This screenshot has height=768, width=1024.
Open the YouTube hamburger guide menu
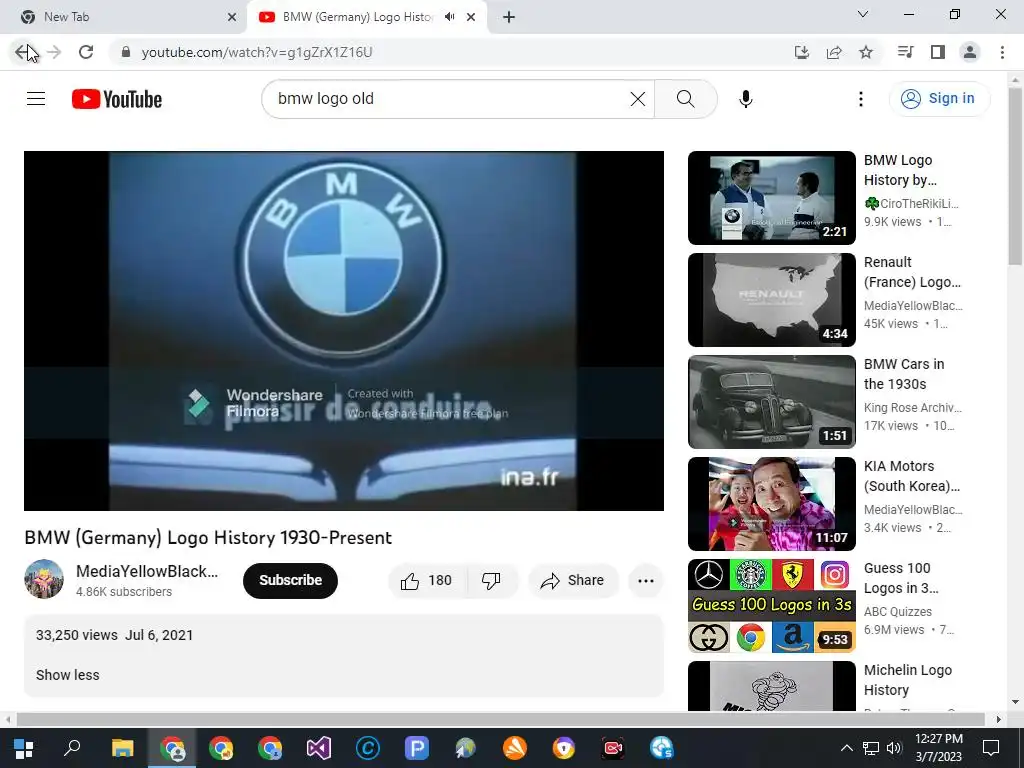[x=36, y=99]
